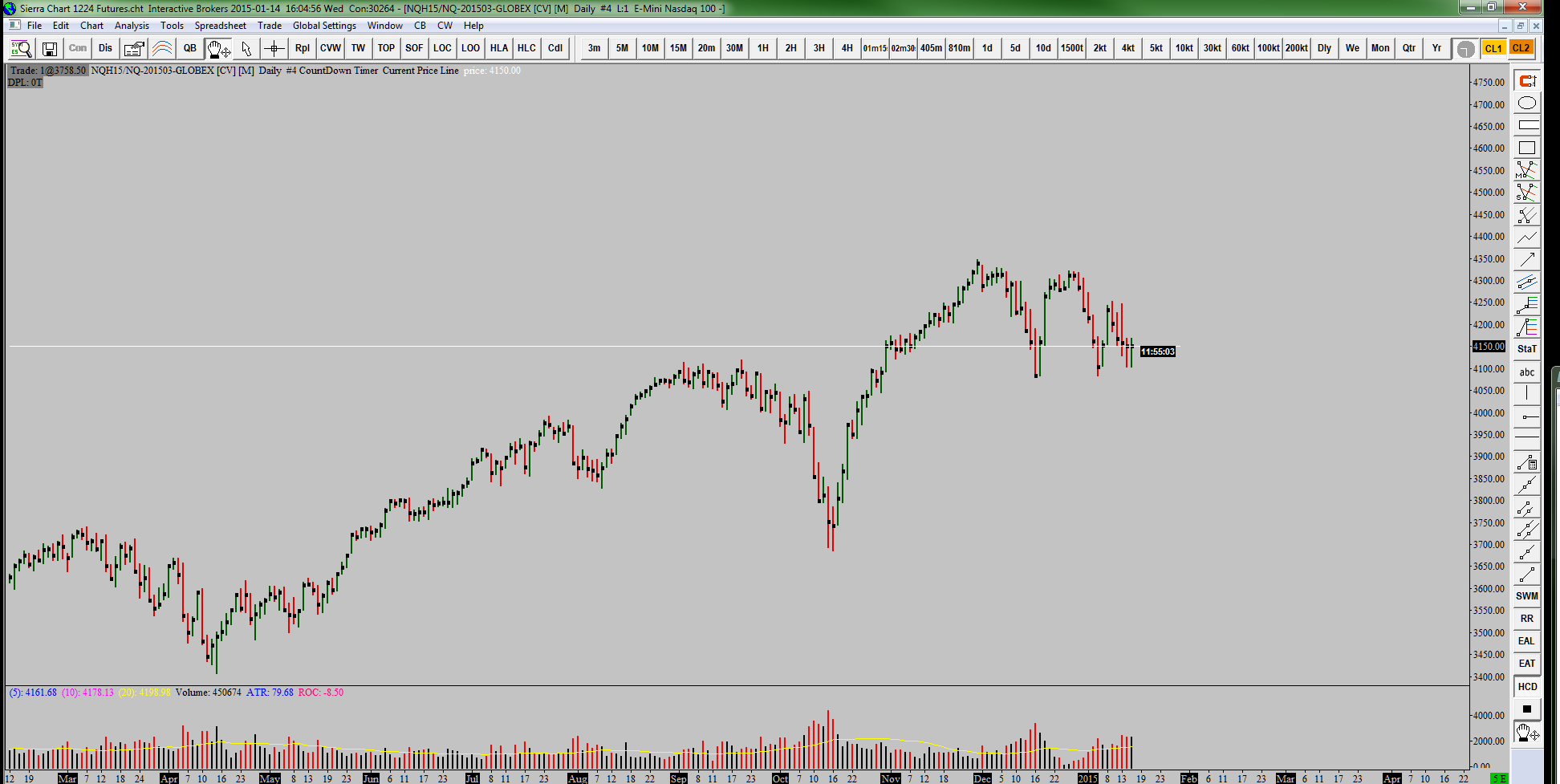Select the orange CL1 toolbar button

click(x=1493, y=48)
